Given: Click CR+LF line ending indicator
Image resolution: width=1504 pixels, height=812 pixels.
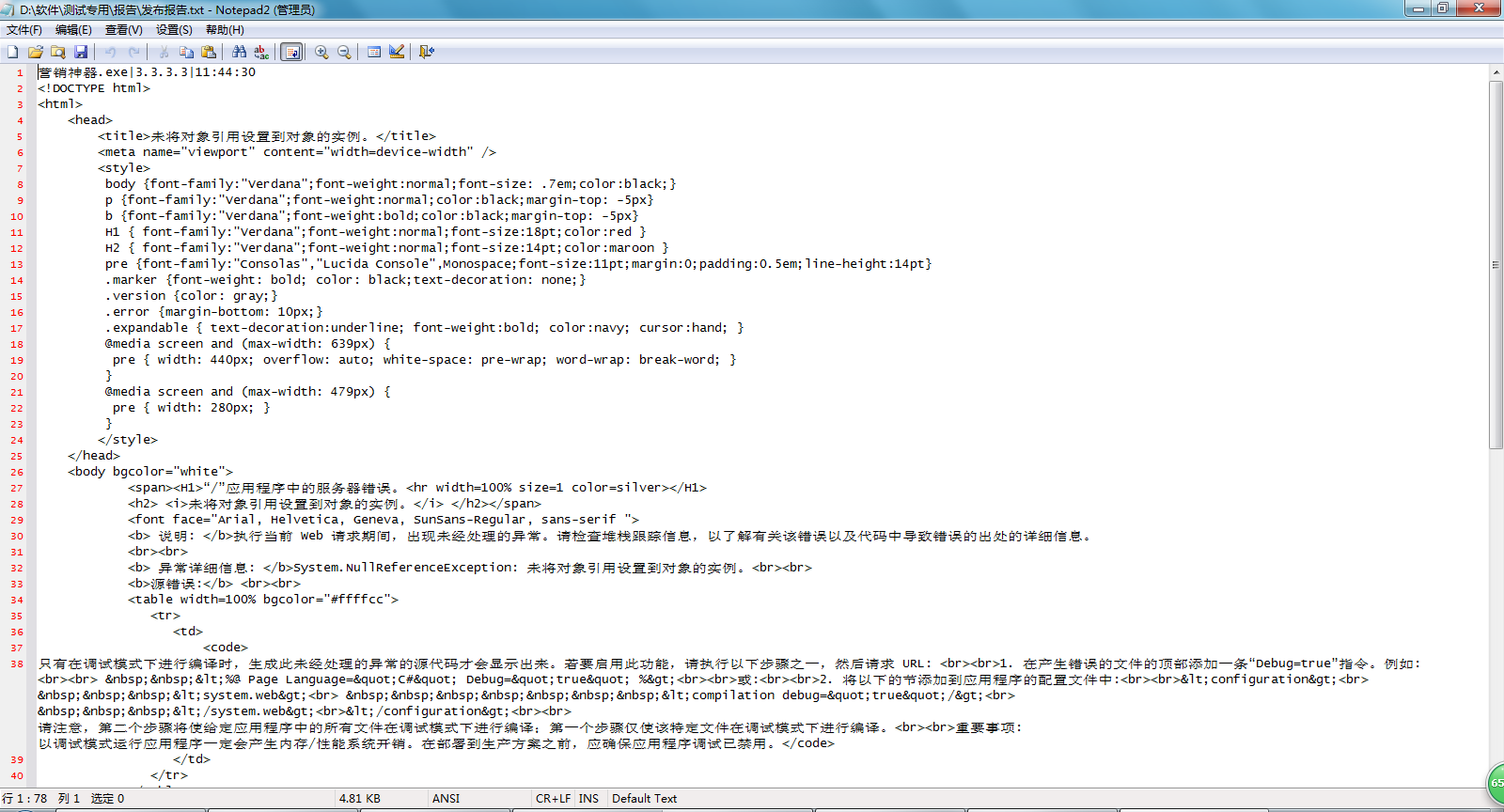Looking at the screenshot, I should 553,798.
